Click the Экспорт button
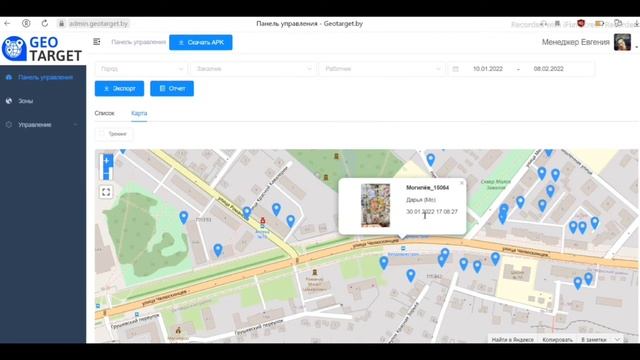Viewport: 640px width, 360px height. [119, 89]
